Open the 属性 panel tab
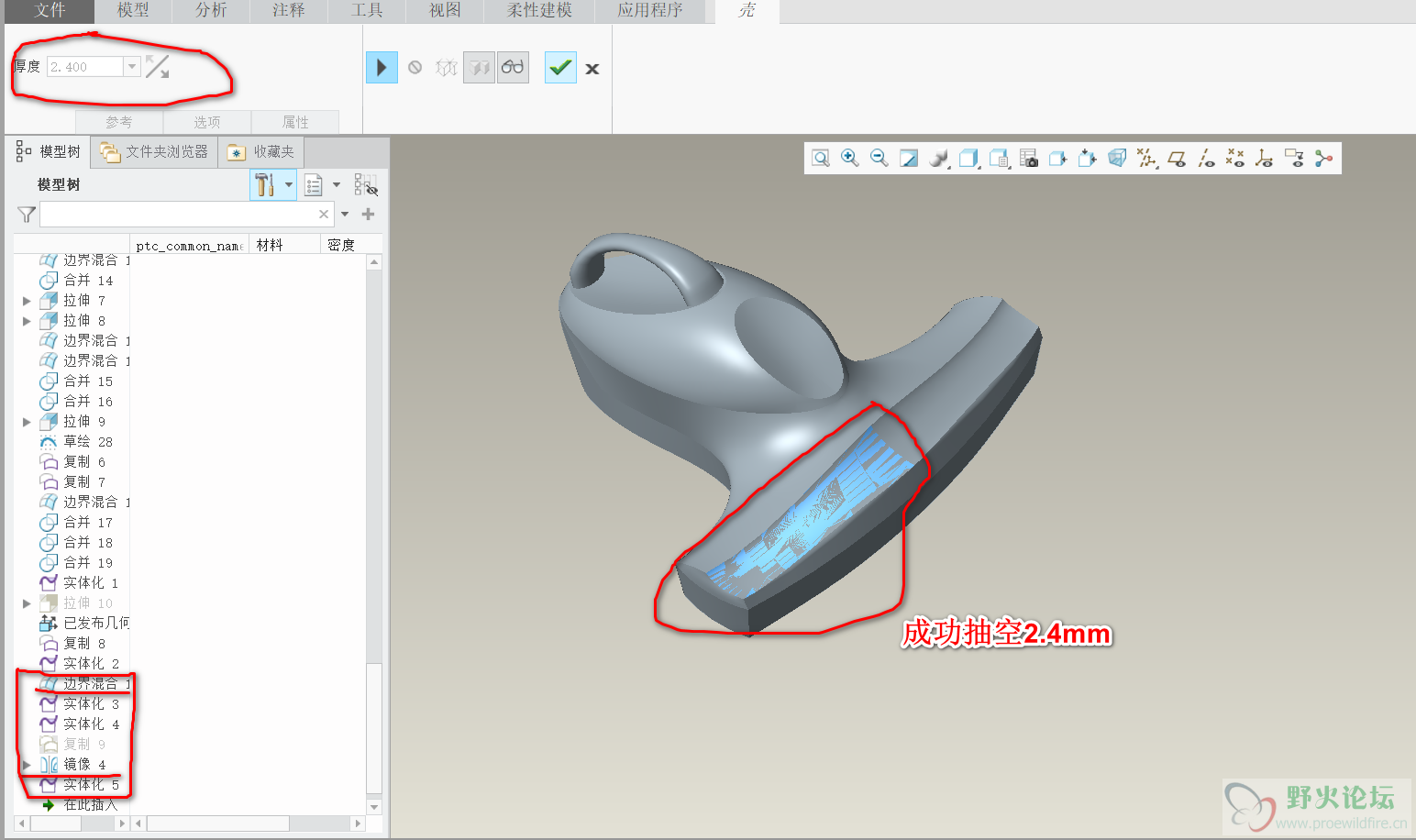Screen dimensions: 1416x840 point(295,122)
